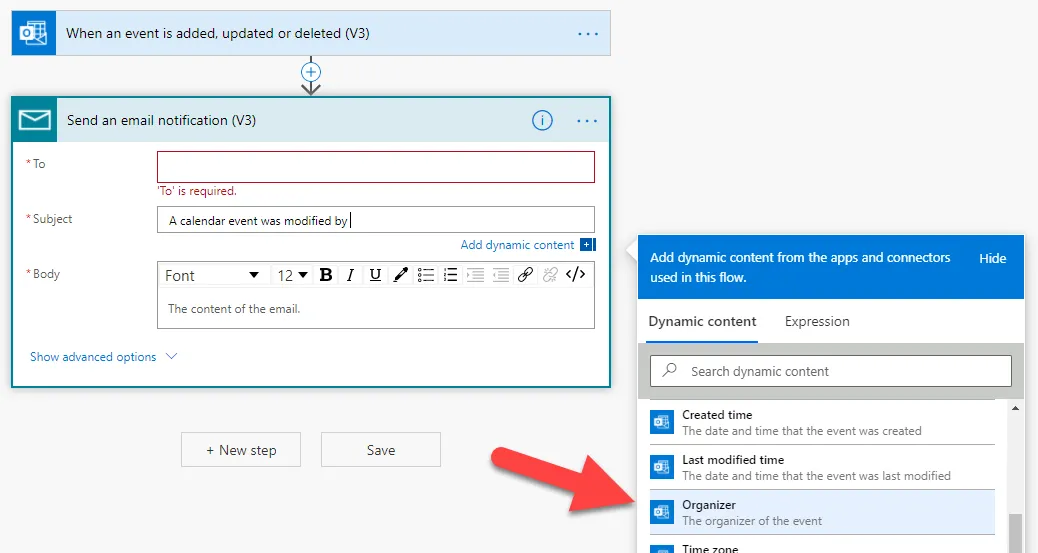Click the Add dynamic content link
The image size is (1038, 553).
coord(517,245)
